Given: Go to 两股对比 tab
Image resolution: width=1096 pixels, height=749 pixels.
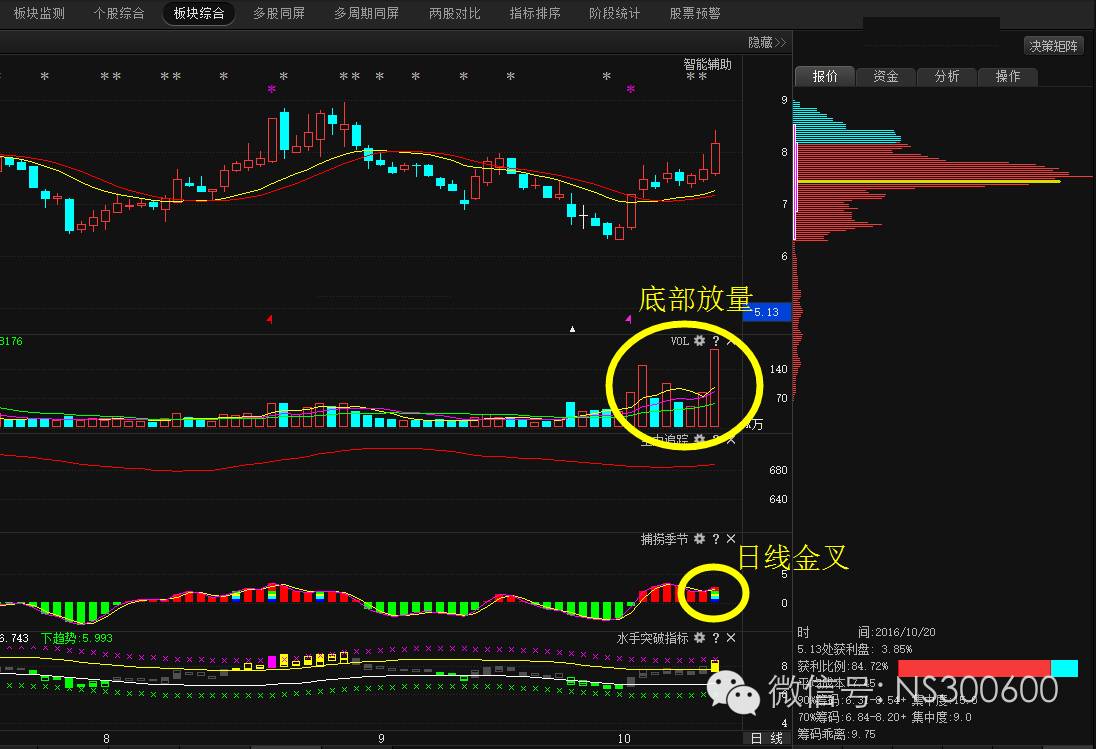Looking at the screenshot, I should (x=455, y=13).
